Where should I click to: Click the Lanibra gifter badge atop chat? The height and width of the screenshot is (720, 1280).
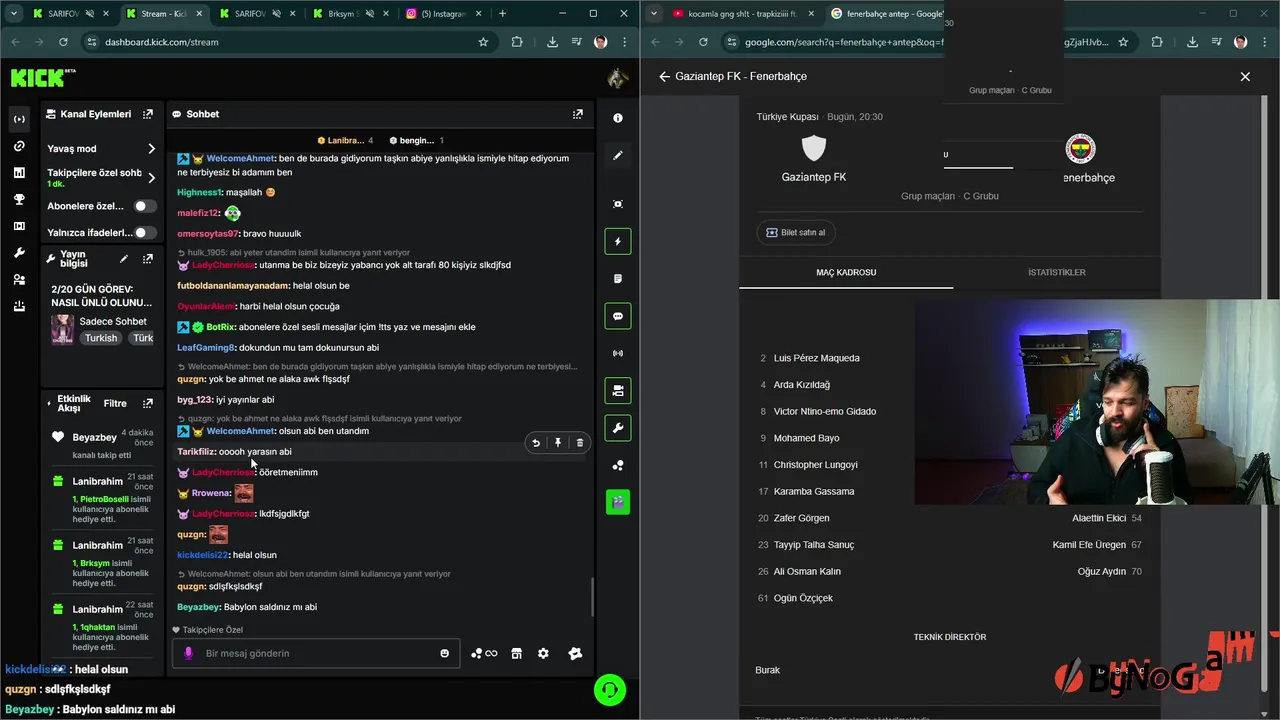pyautogui.click(x=345, y=141)
